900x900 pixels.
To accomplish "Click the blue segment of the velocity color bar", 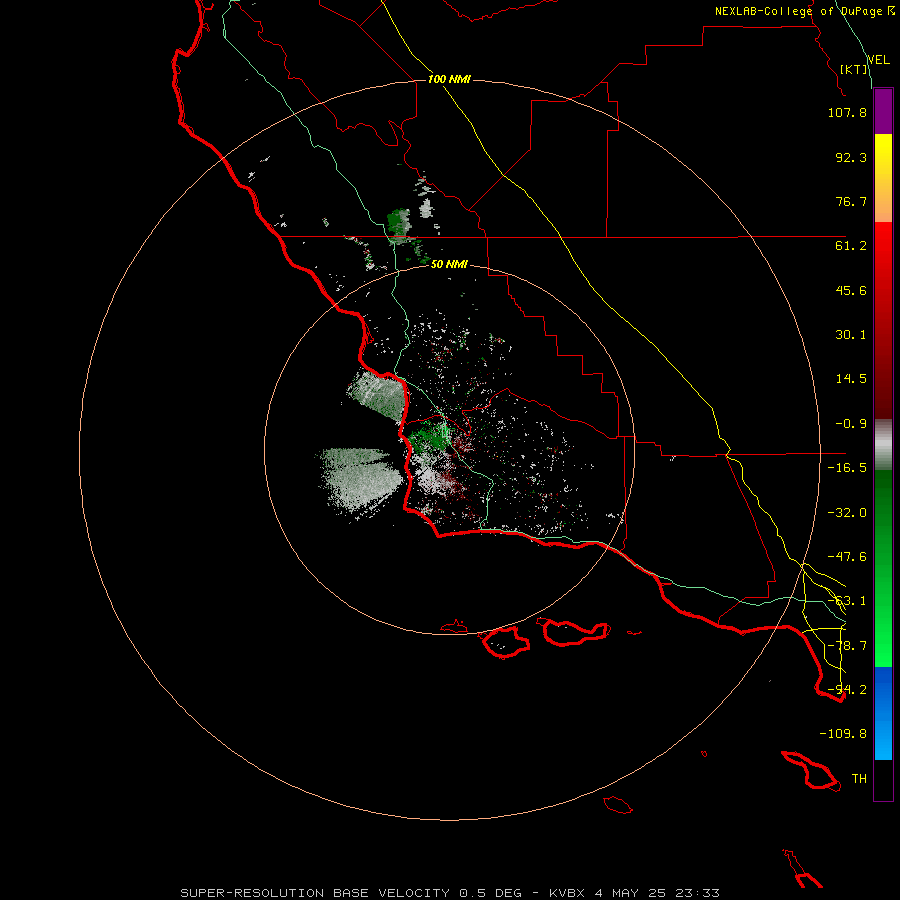I will [x=883, y=713].
